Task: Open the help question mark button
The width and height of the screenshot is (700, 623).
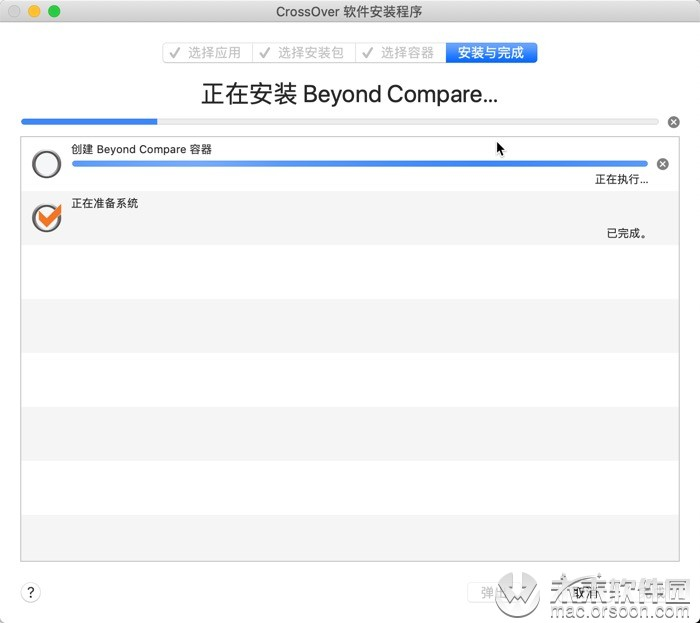Action: pos(31,592)
